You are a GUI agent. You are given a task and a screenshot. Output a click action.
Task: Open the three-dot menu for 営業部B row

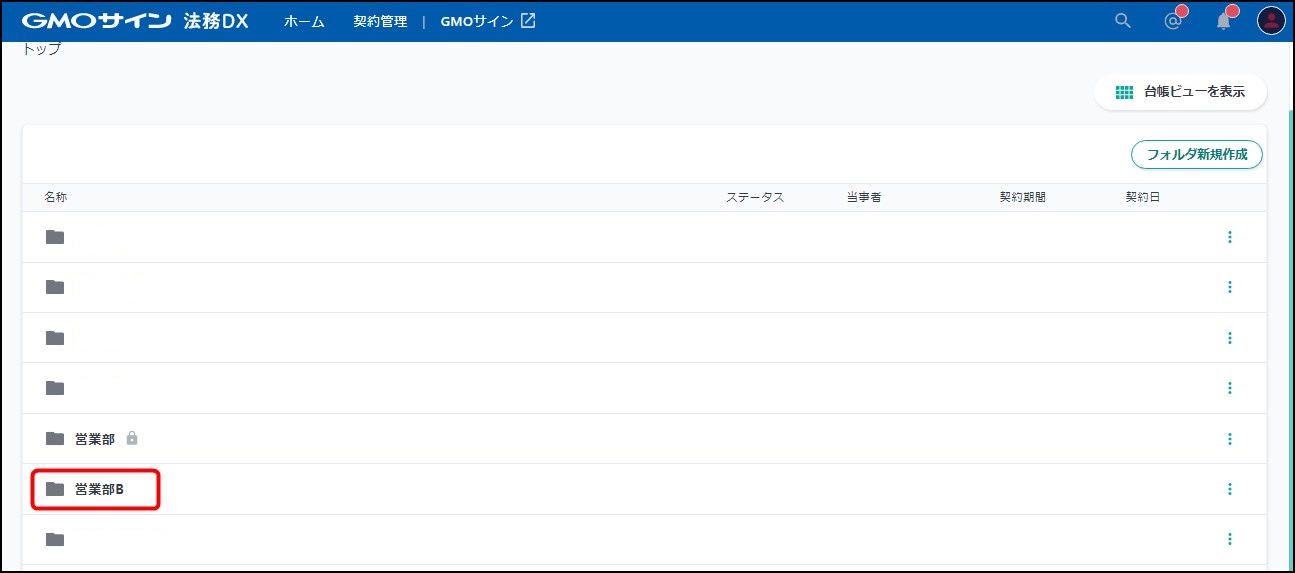coord(1229,489)
